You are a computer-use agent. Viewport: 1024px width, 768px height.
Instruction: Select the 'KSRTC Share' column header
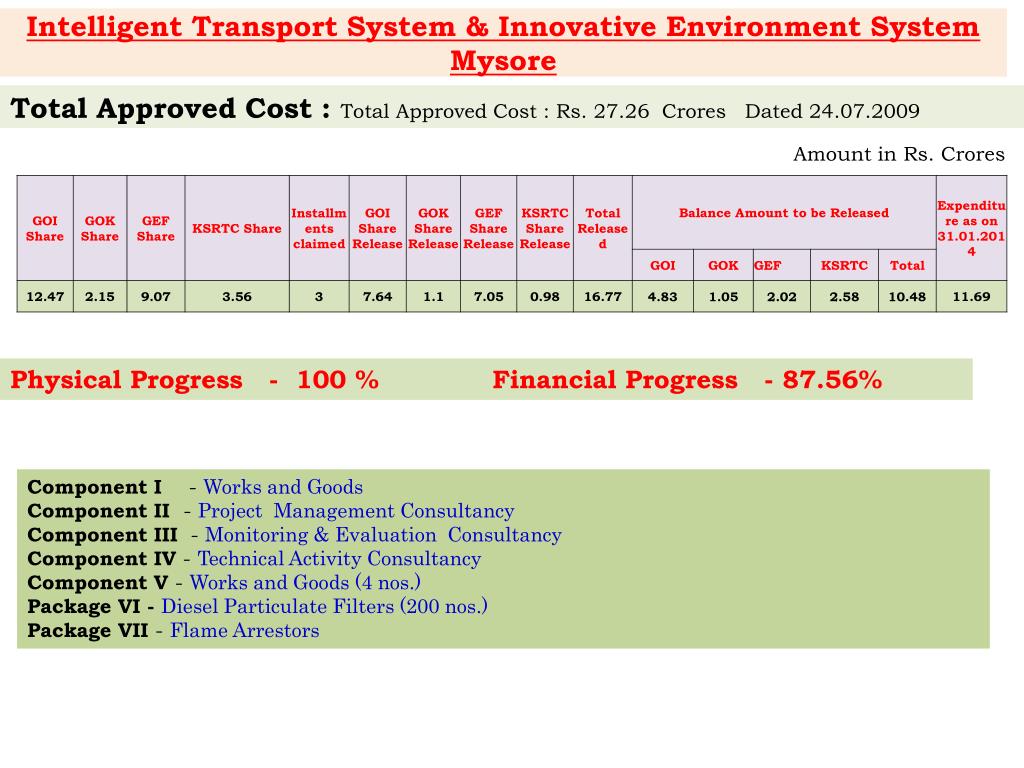point(237,229)
